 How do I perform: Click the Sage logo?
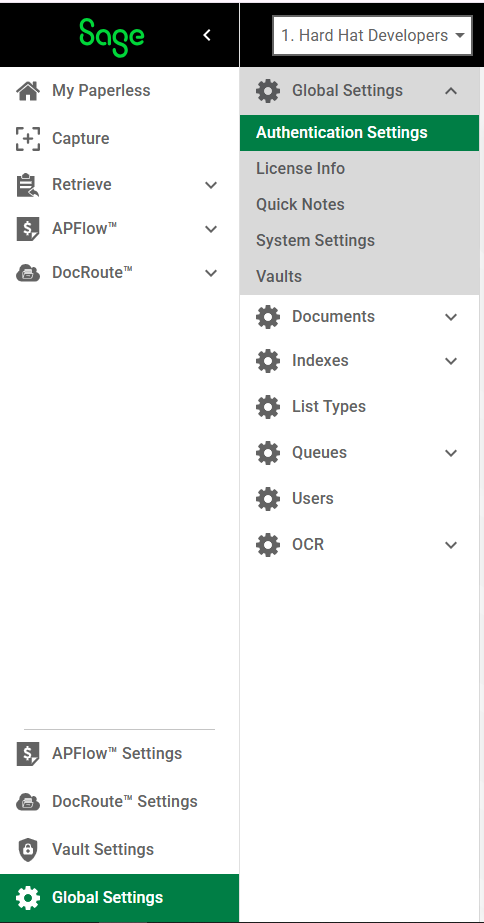(111, 37)
